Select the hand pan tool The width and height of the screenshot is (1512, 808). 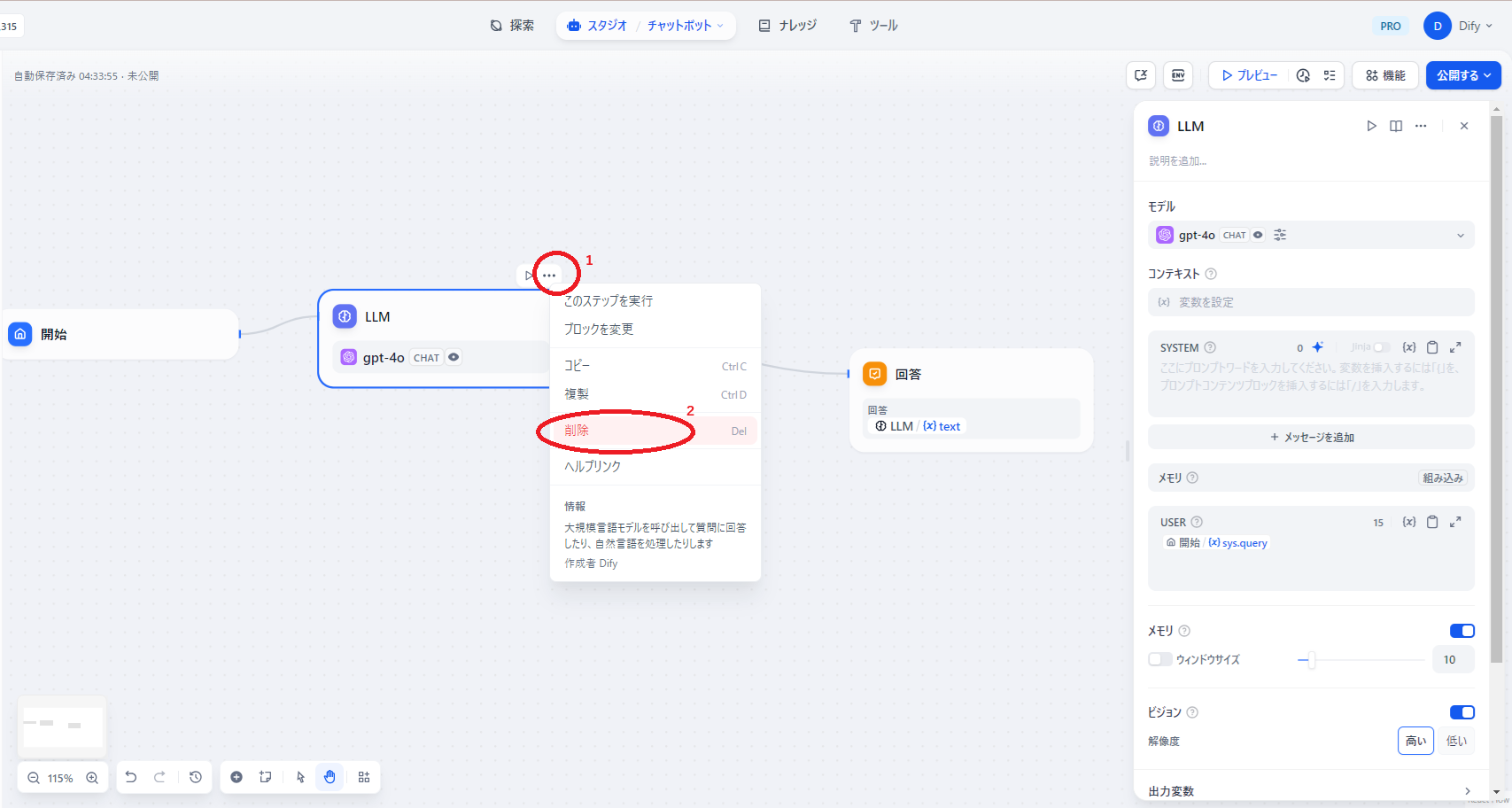pos(330,777)
